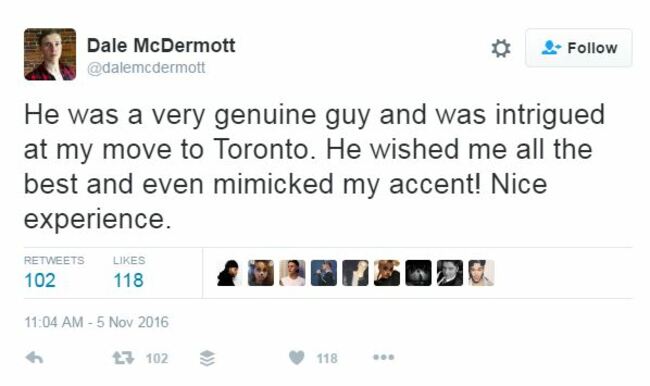Visit the @dalemcdermott handle

(x=146, y=68)
